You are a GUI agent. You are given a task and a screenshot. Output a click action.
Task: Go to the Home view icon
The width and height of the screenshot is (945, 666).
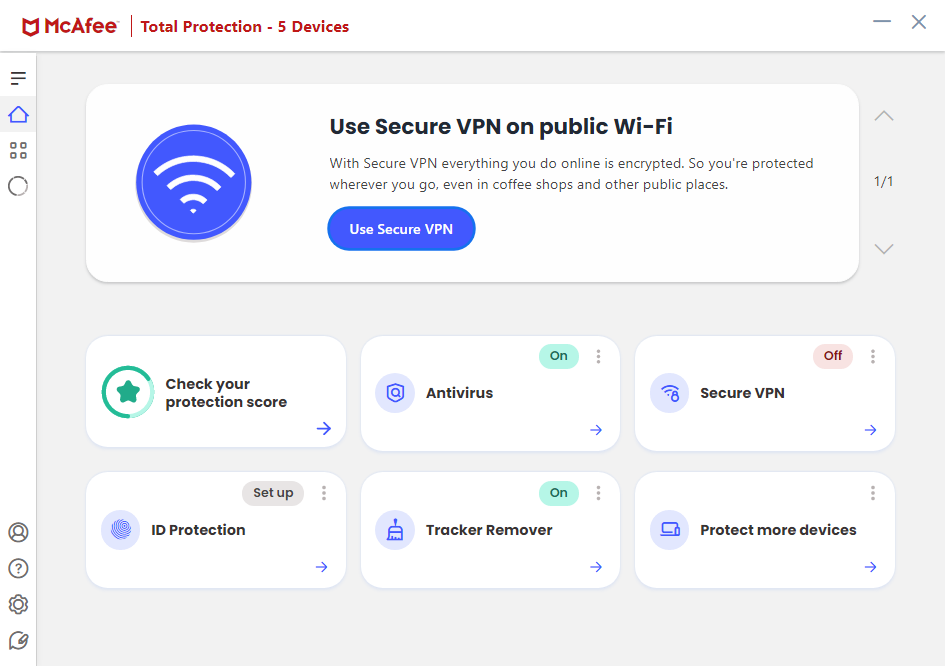pos(18,114)
